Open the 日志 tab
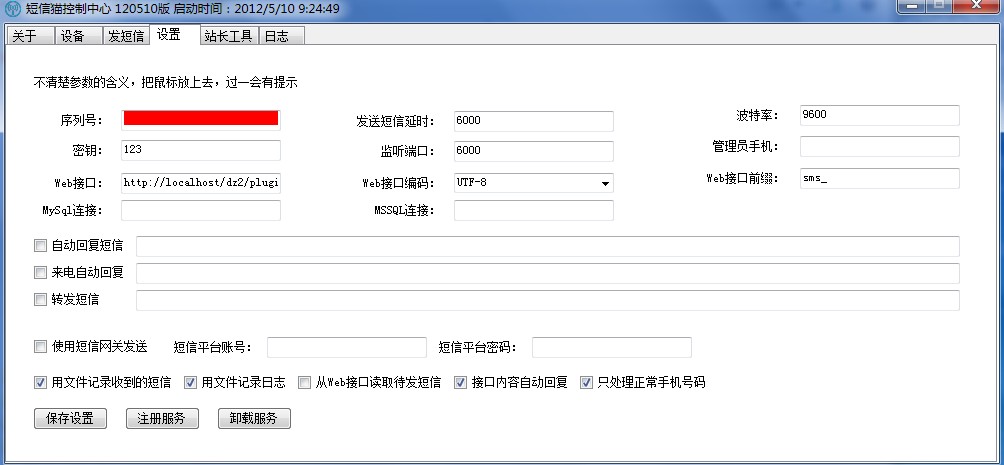1004x465 pixels. pyautogui.click(x=281, y=36)
